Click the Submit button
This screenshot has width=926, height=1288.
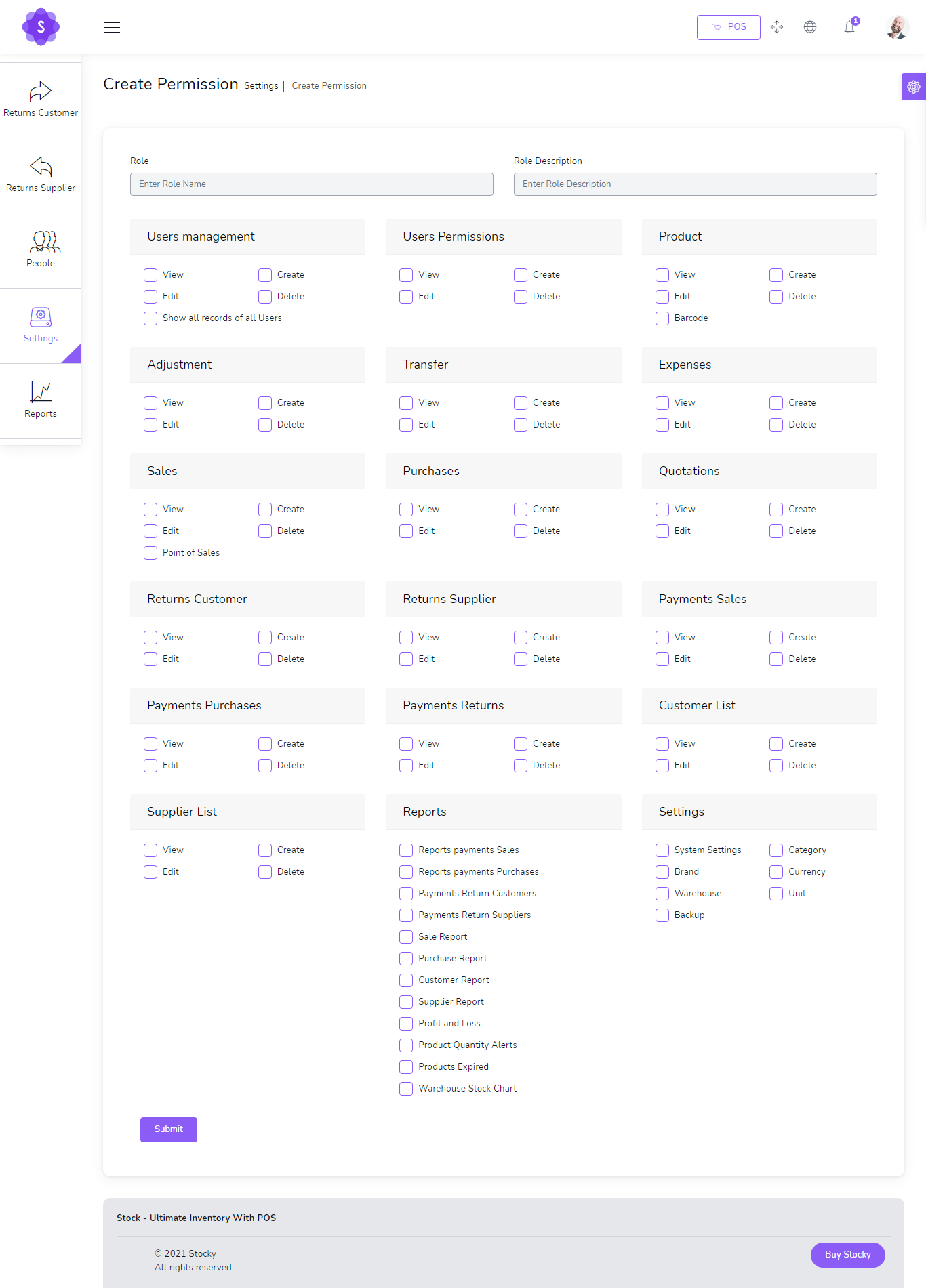169,1129
